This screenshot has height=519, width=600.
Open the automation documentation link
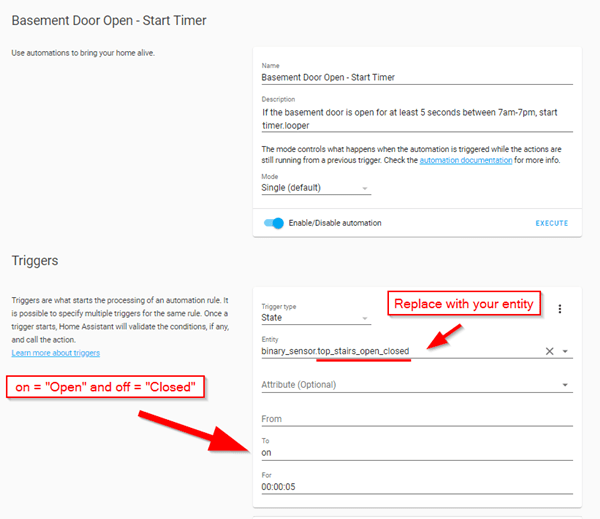466,160
